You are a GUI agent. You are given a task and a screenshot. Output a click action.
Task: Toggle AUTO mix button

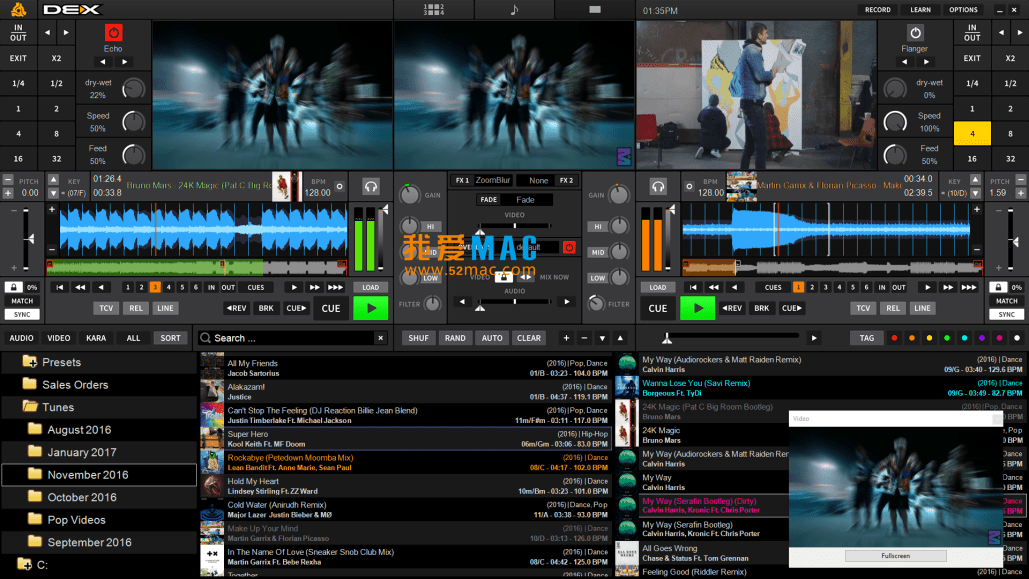(x=492, y=338)
